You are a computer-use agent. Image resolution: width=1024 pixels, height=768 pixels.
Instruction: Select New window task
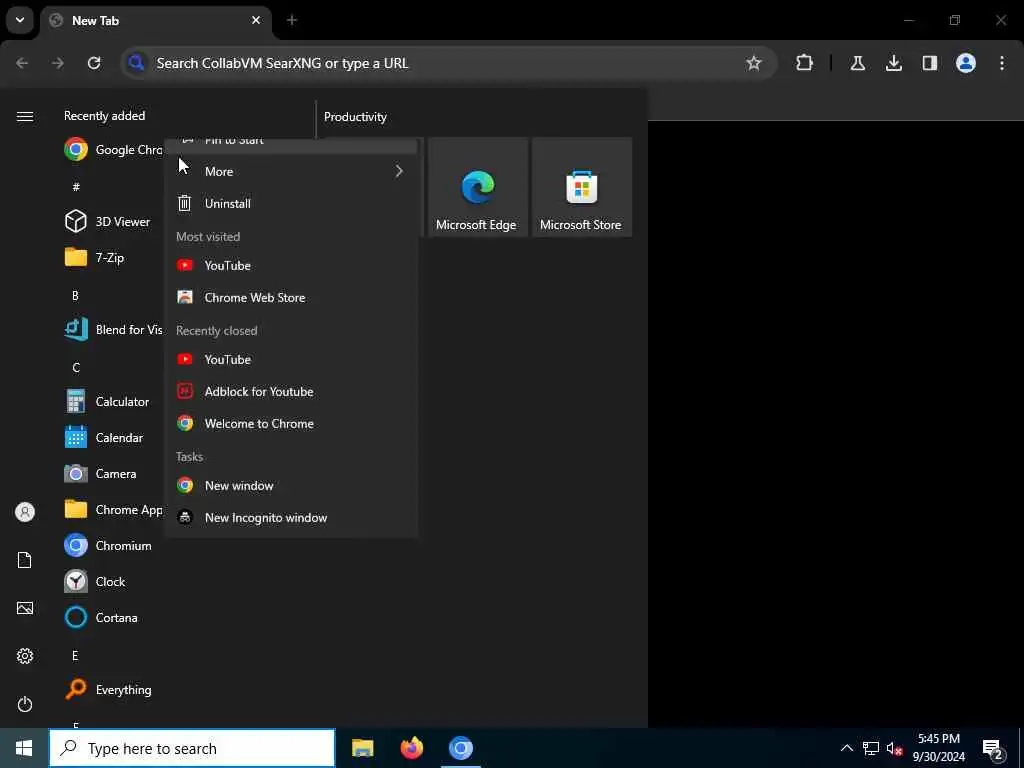coord(291,485)
